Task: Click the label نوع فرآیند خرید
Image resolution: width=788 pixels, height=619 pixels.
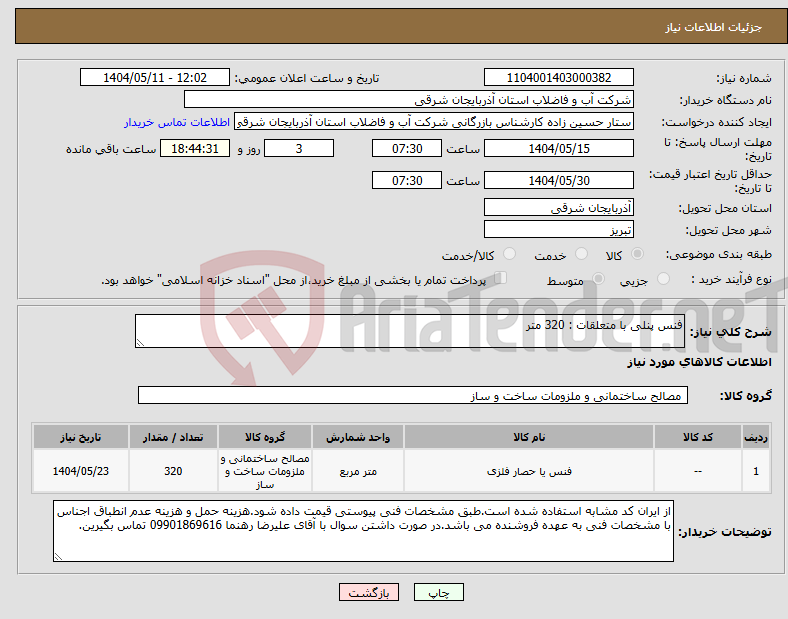Action: click(731, 279)
